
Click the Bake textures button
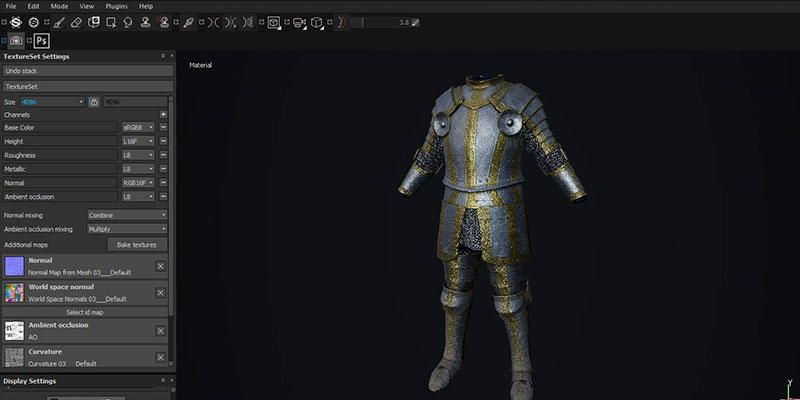[138, 244]
